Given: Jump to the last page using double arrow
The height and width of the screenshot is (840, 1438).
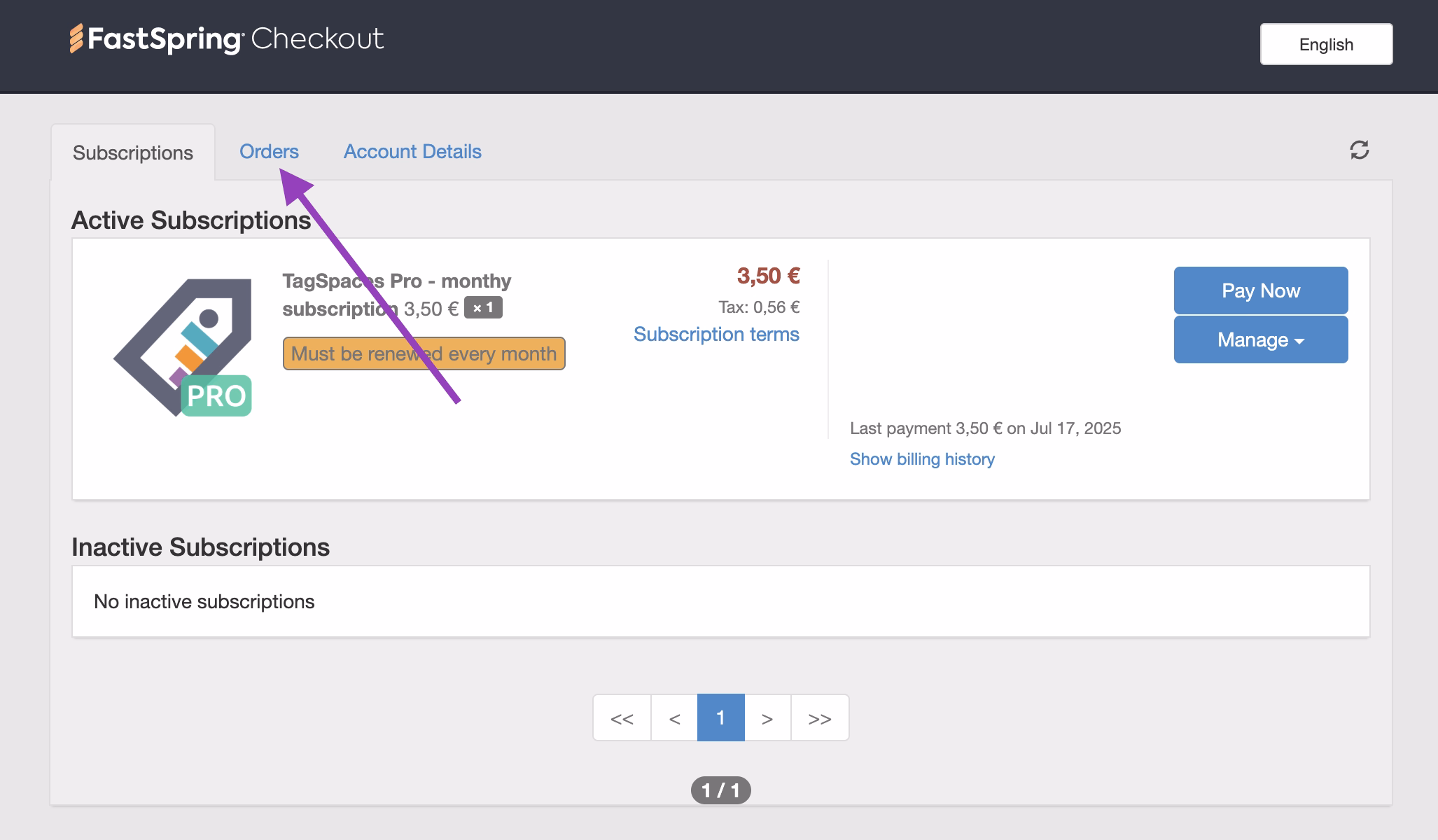Looking at the screenshot, I should [x=819, y=717].
